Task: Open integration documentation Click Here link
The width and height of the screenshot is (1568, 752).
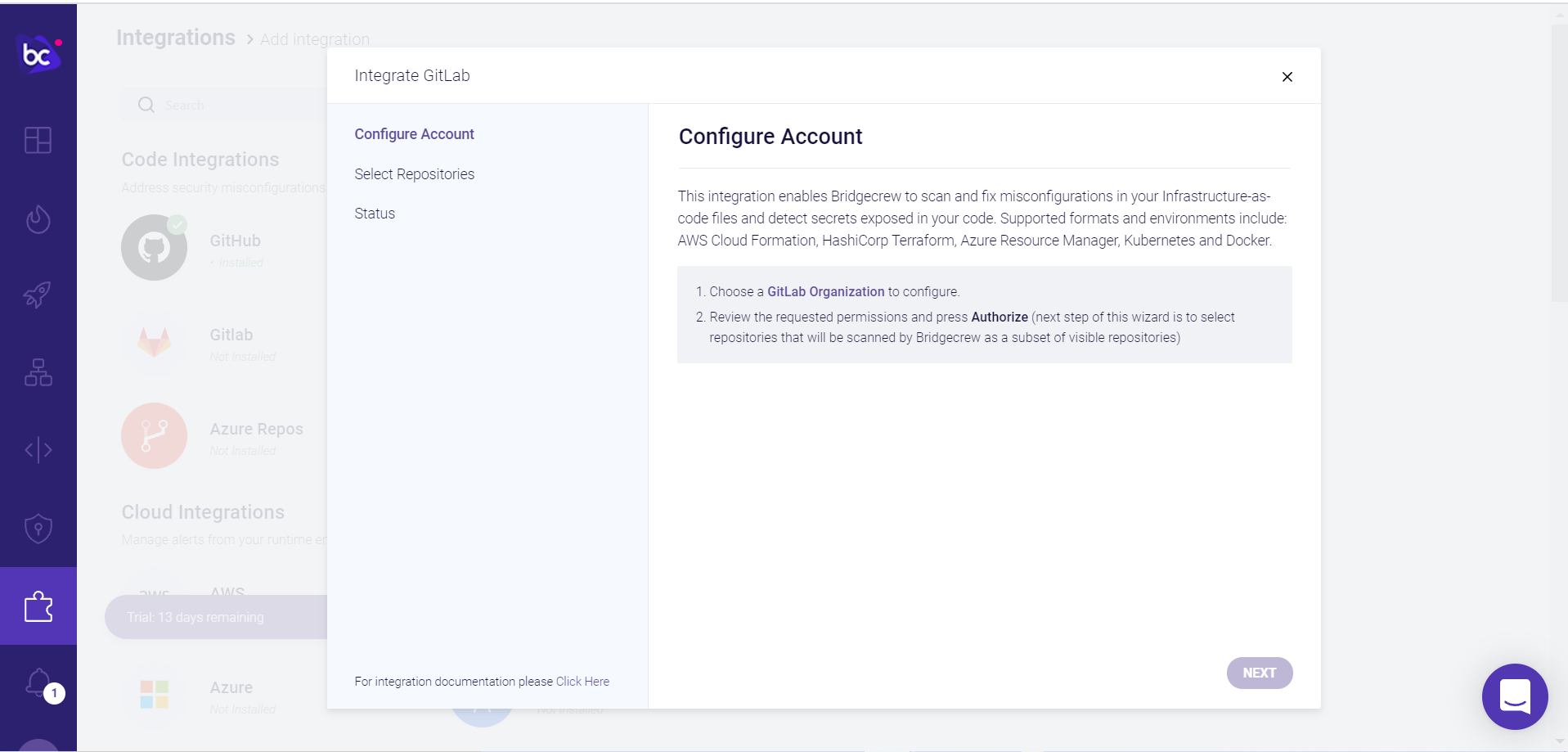Action: [582, 682]
